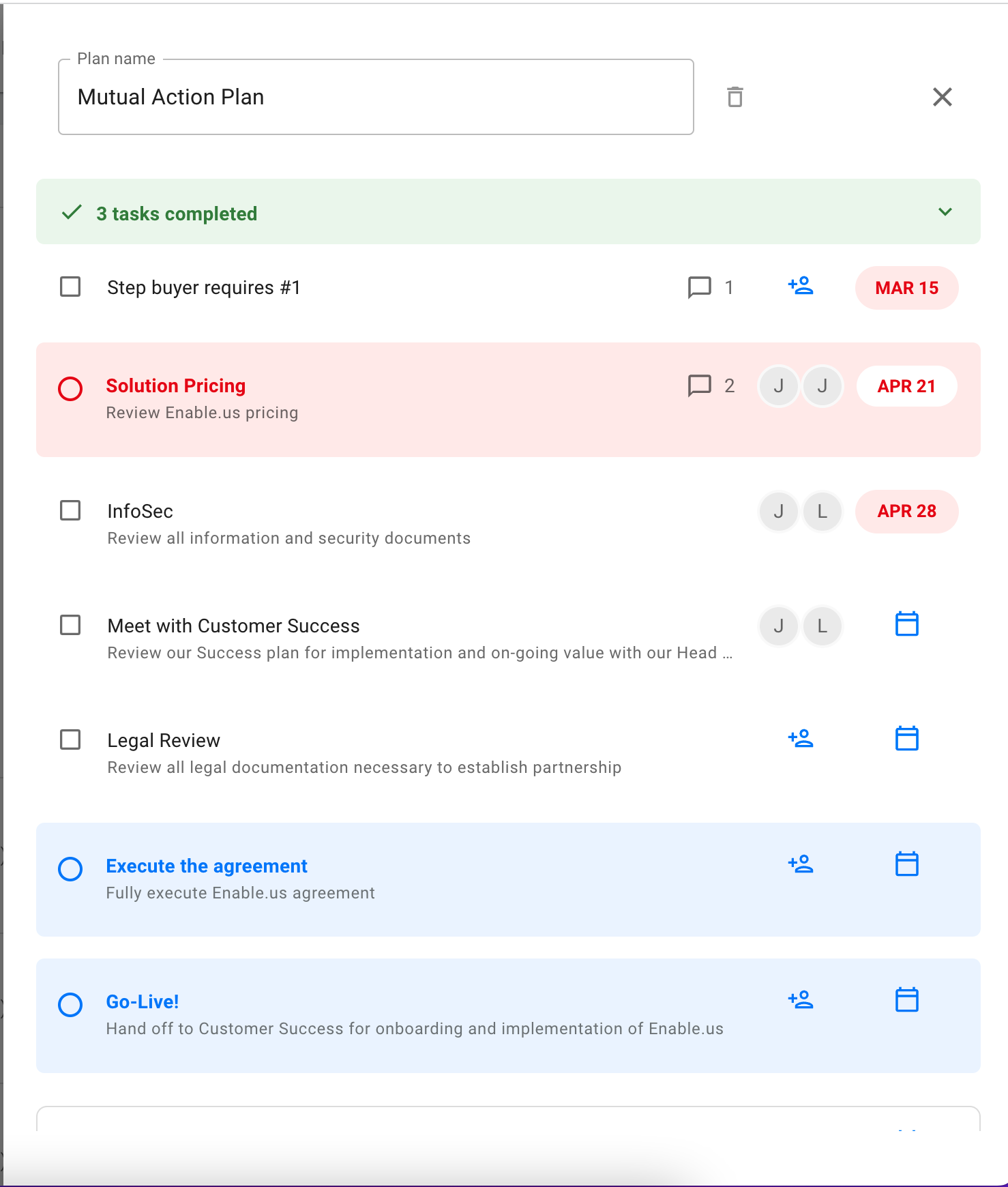Screen dimensions: 1008x1187
Task: Mark Execute the agreement circle complete
Action: coord(70,869)
